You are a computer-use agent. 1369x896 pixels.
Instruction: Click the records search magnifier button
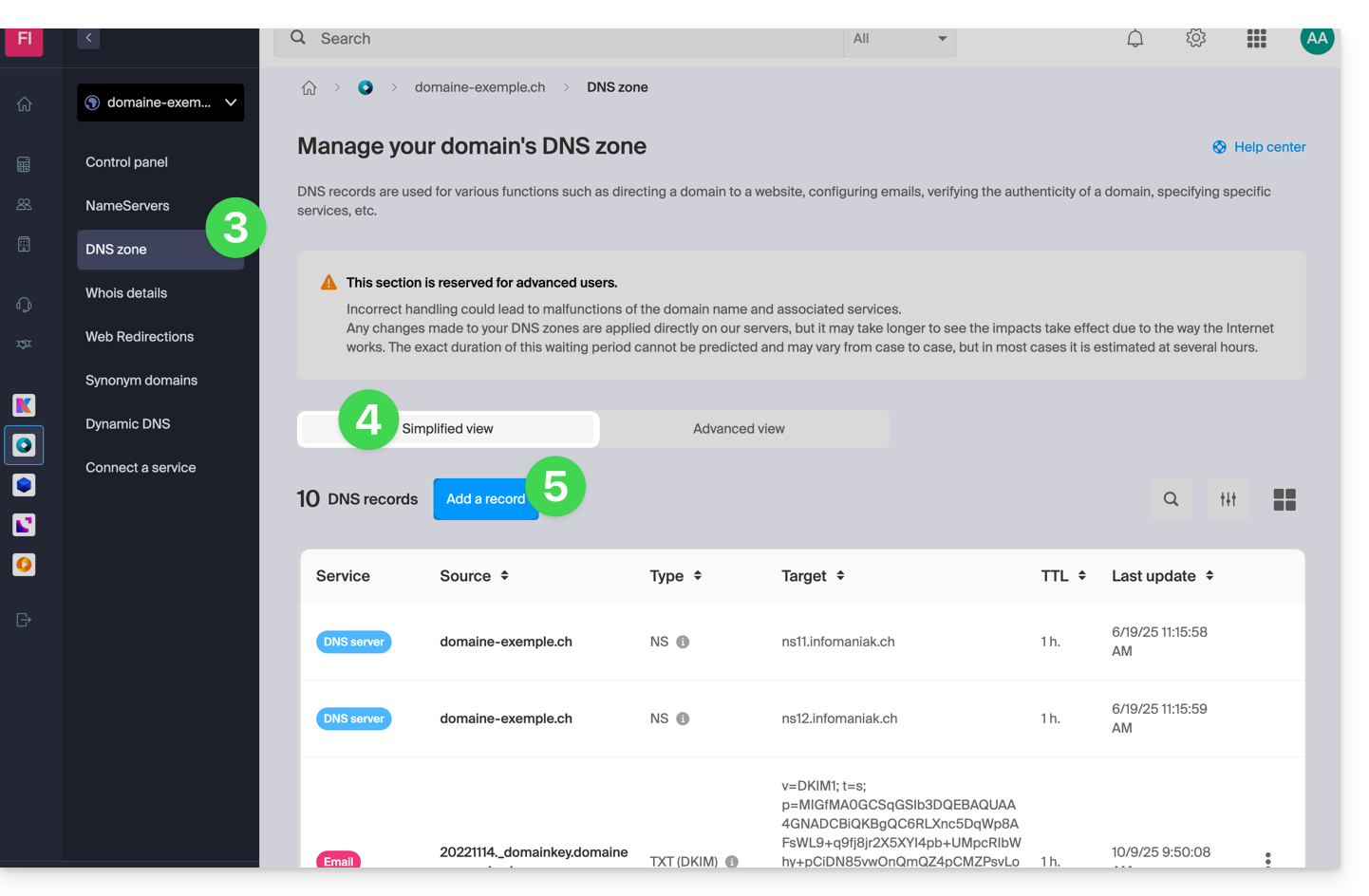pos(1171,499)
